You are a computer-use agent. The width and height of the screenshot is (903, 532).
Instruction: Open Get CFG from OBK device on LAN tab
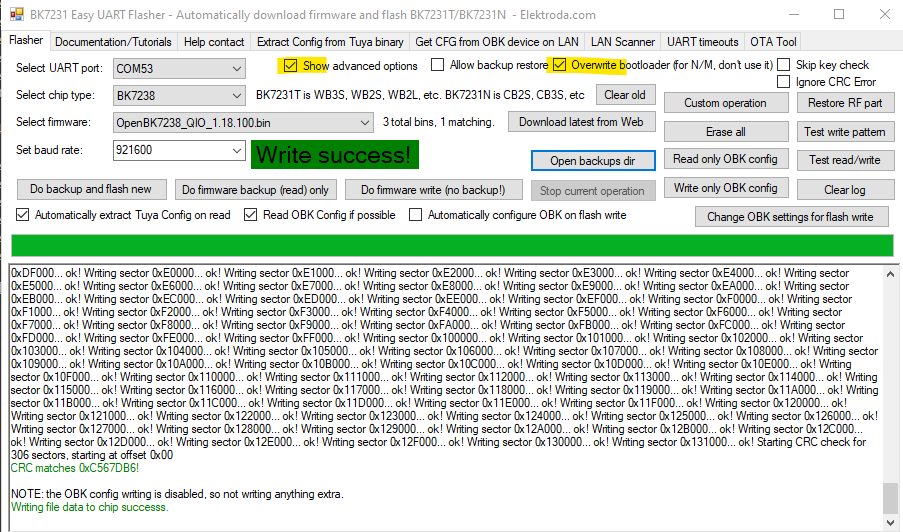[497, 42]
